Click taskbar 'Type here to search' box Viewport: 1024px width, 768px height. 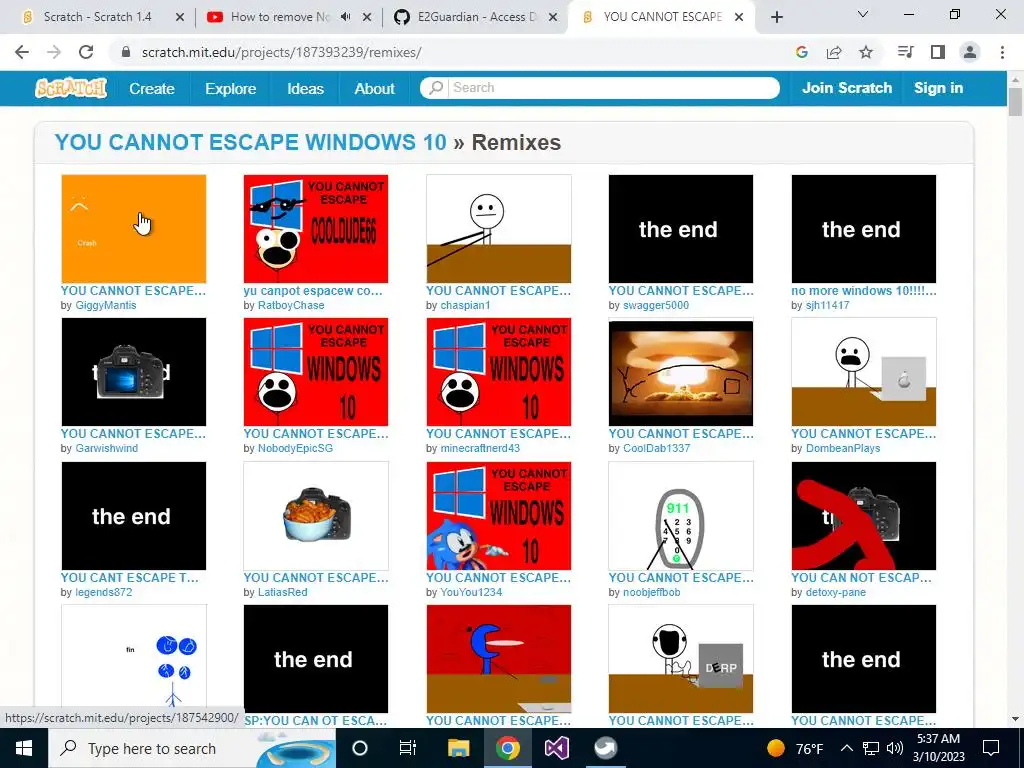coord(192,748)
